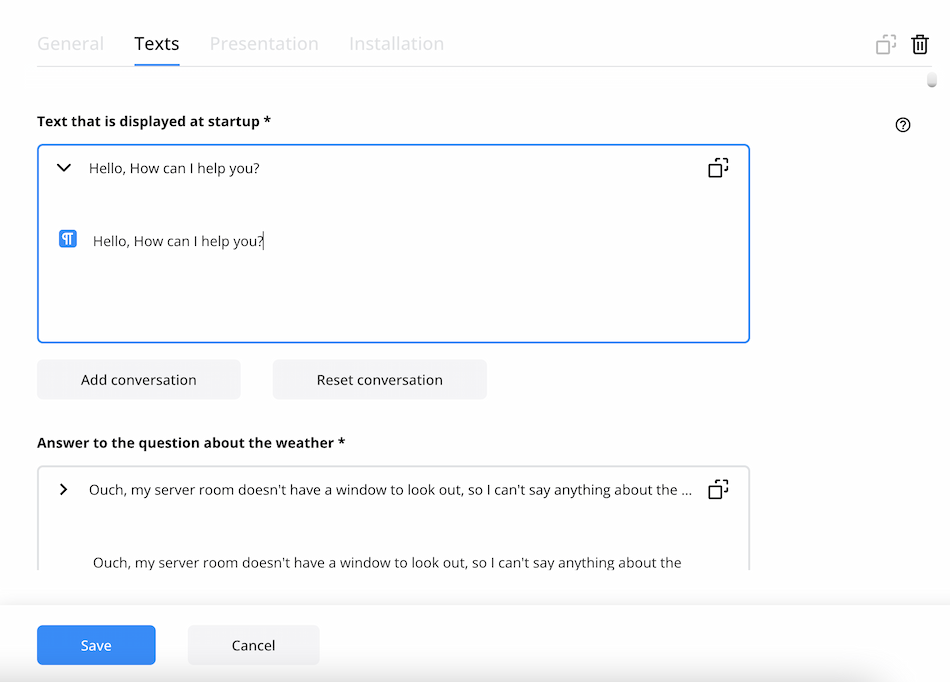Cancel the current changes
950x682 pixels.
(253, 645)
